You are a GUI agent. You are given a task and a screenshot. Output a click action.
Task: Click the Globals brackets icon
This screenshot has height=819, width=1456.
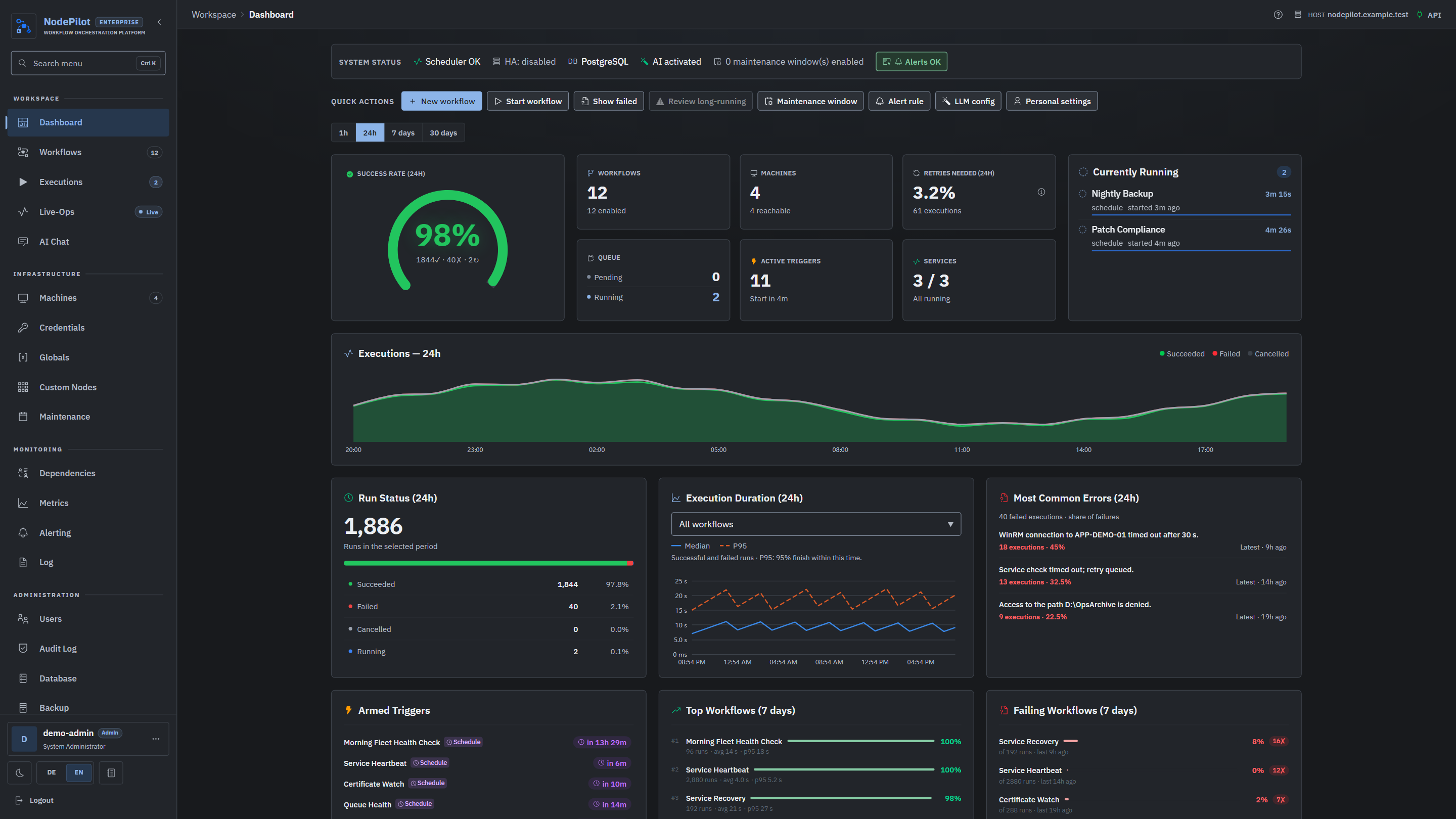[23, 357]
